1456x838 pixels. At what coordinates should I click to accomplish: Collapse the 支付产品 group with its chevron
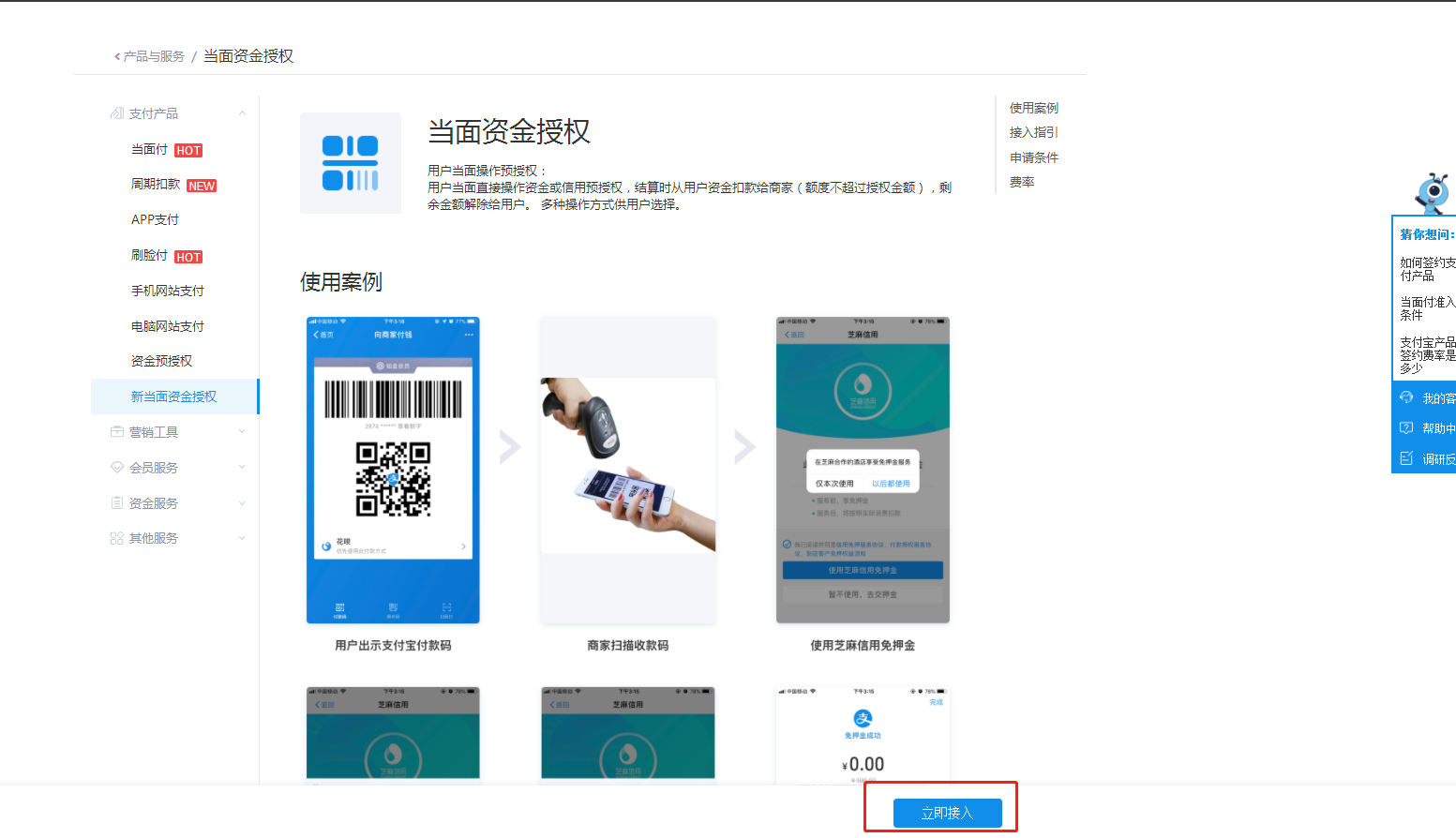(242, 113)
